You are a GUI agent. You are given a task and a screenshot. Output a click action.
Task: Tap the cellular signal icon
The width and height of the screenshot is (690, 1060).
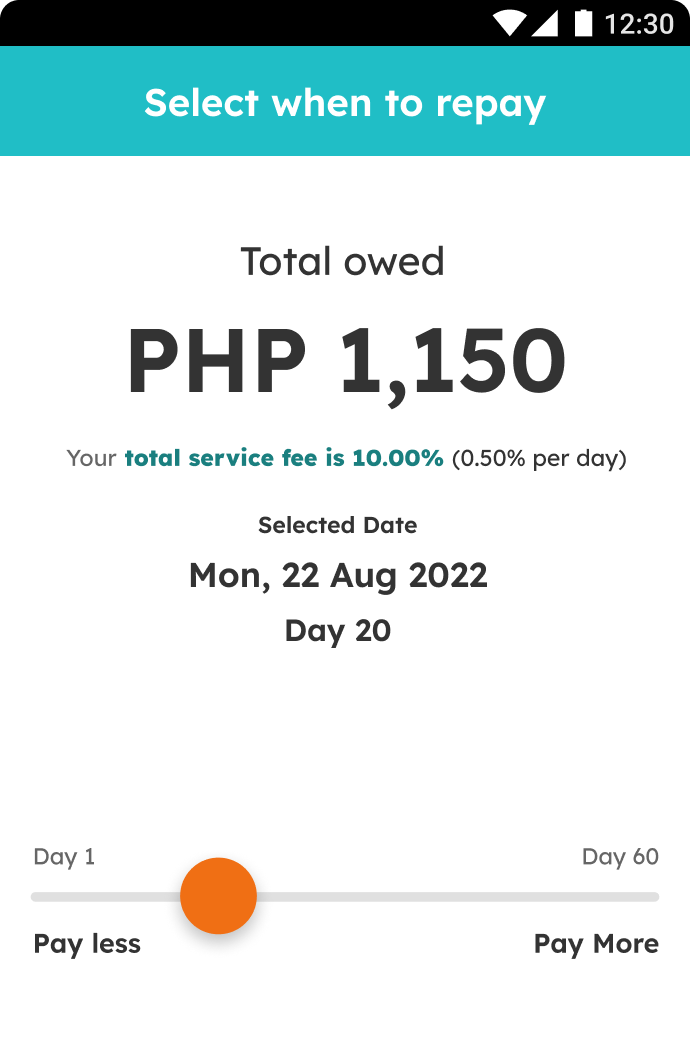click(545, 23)
